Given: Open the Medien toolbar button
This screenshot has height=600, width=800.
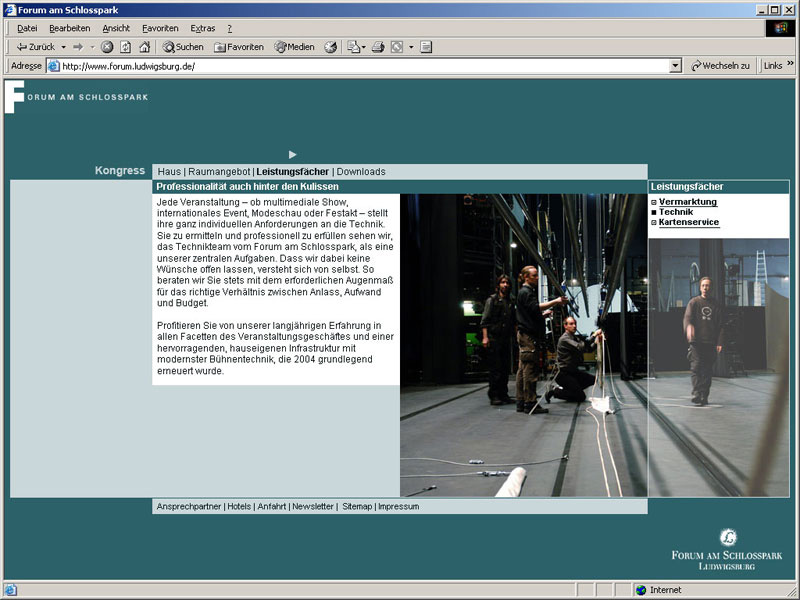Looking at the screenshot, I should tap(295, 47).
